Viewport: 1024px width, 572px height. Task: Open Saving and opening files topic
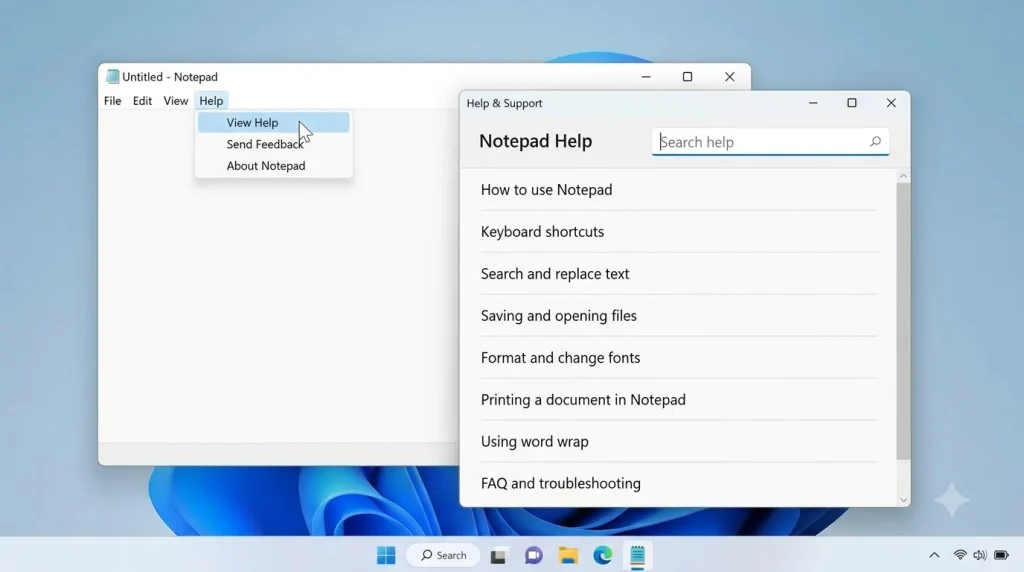[679, 315]
